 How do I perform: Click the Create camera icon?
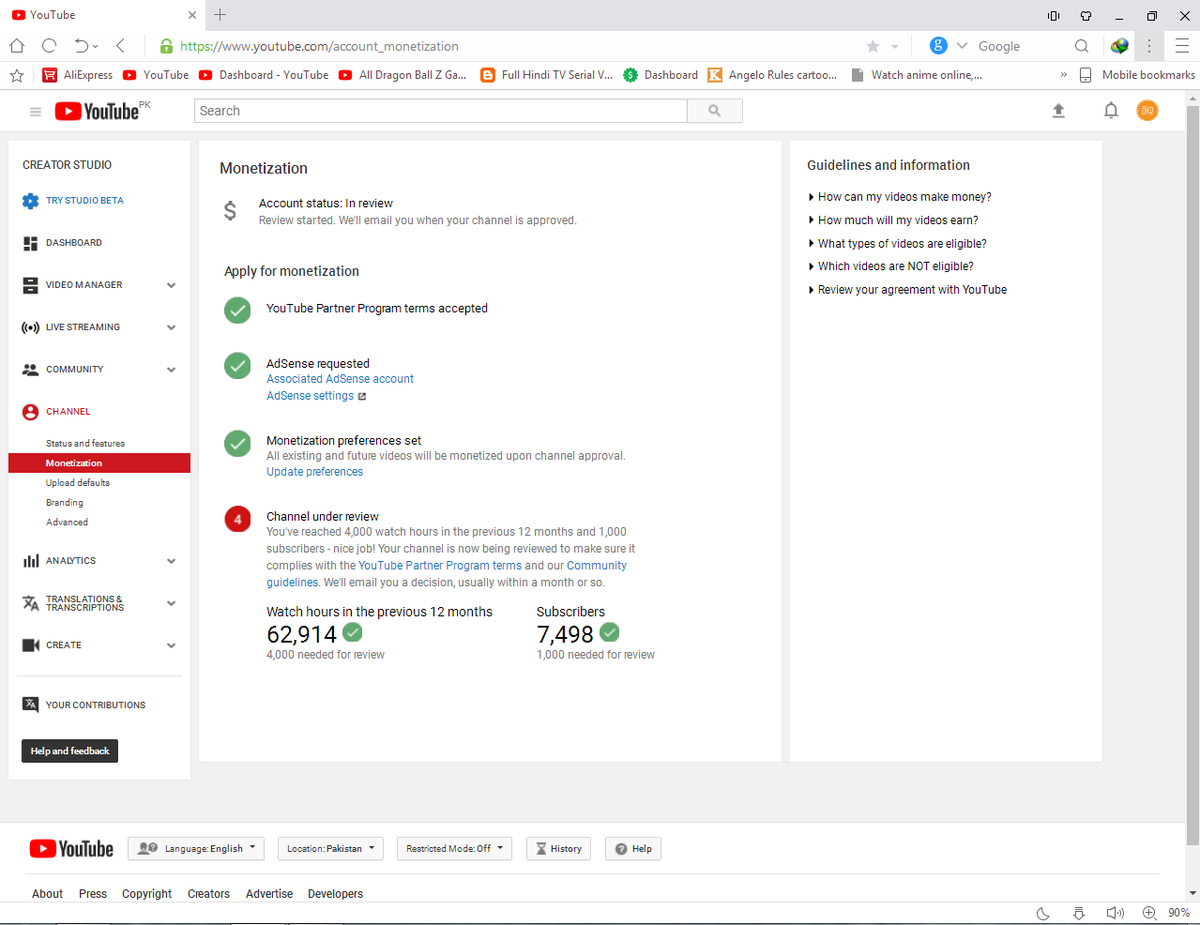30,645
